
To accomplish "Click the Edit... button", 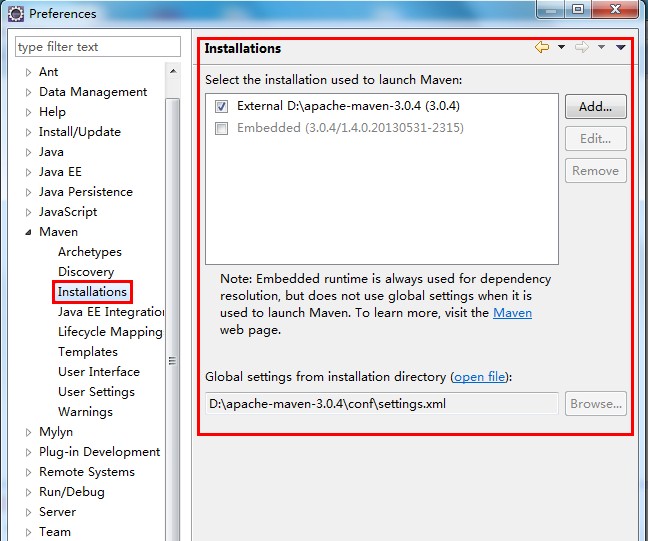I will point(596,138).
